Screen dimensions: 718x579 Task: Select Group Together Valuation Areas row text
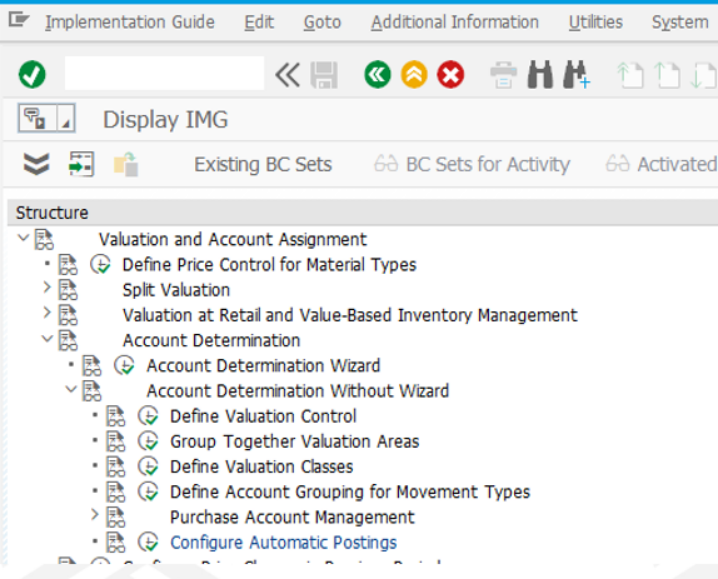pyautogui.click(x=294, y=442)
